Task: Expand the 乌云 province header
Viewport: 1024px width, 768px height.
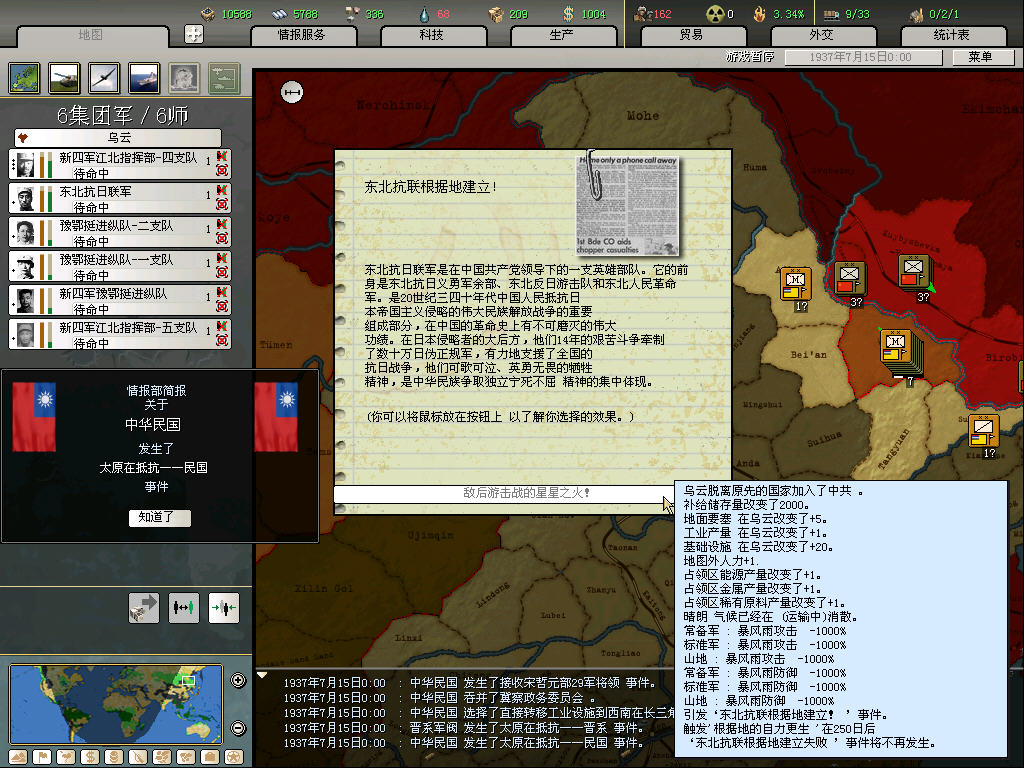Action: [x=118, y=137]
